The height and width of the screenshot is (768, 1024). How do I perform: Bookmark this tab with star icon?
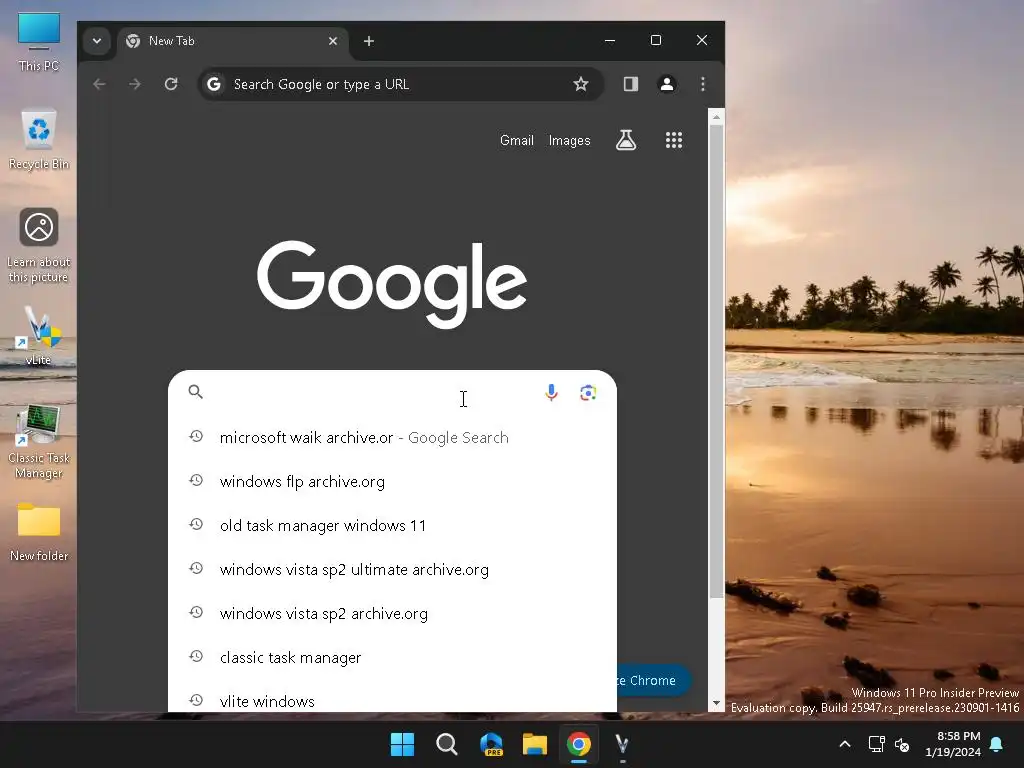pos(581,84)
